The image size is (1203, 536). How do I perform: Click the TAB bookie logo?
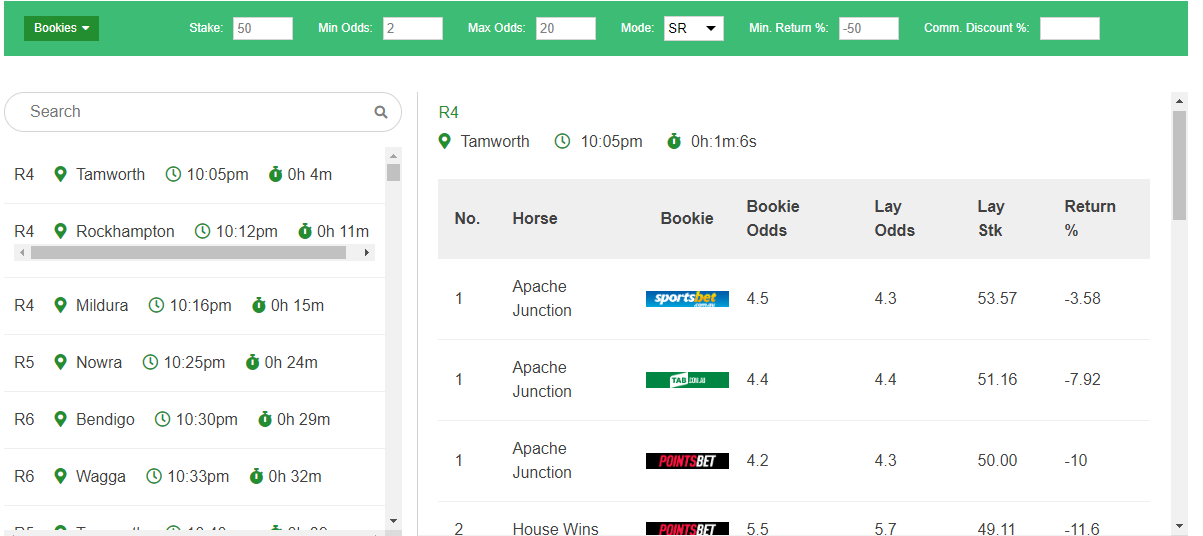coord(687,379)
